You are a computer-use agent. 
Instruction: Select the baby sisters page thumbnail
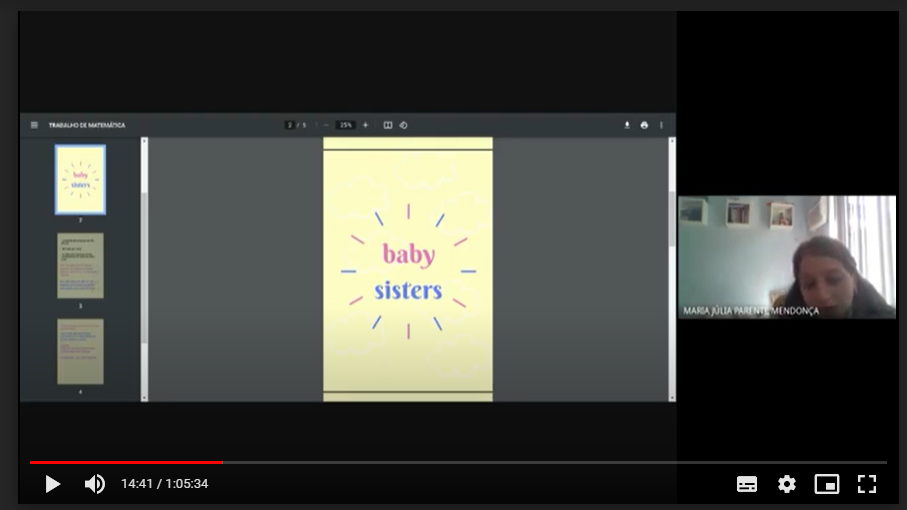pos(80,179)
